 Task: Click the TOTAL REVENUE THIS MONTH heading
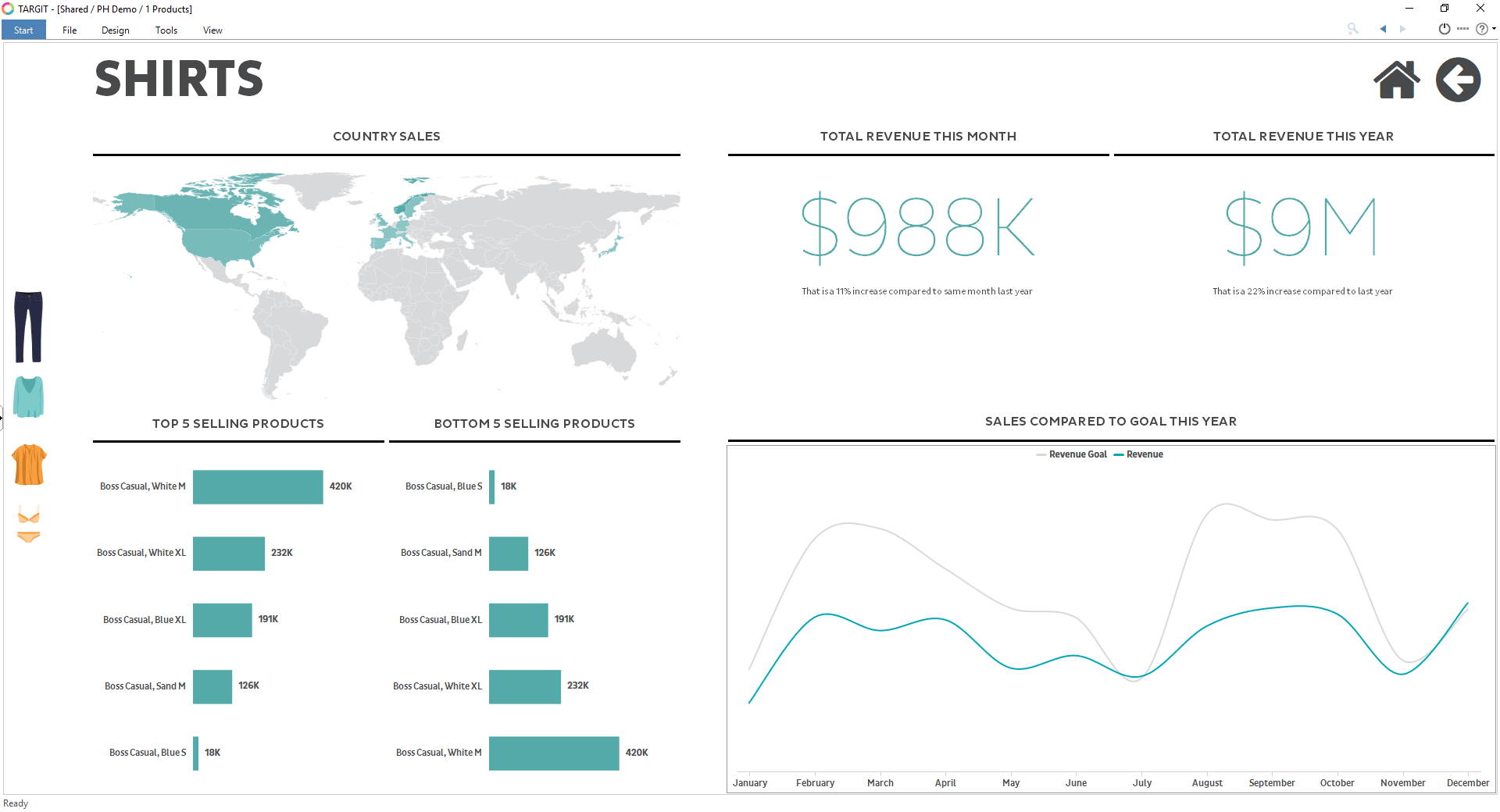918,137
